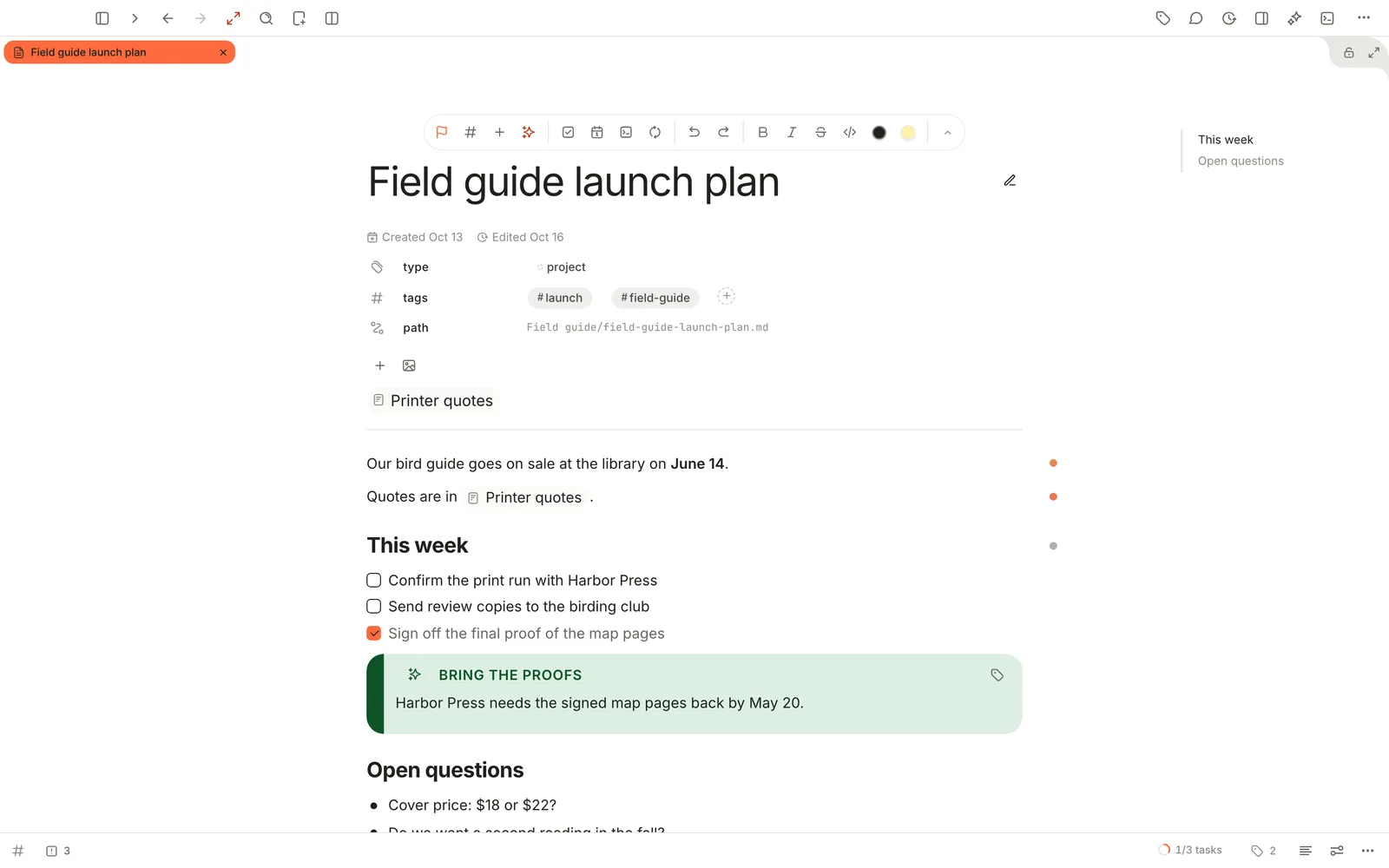Open the 1/3 tasks status indicator

point(1190,850)
